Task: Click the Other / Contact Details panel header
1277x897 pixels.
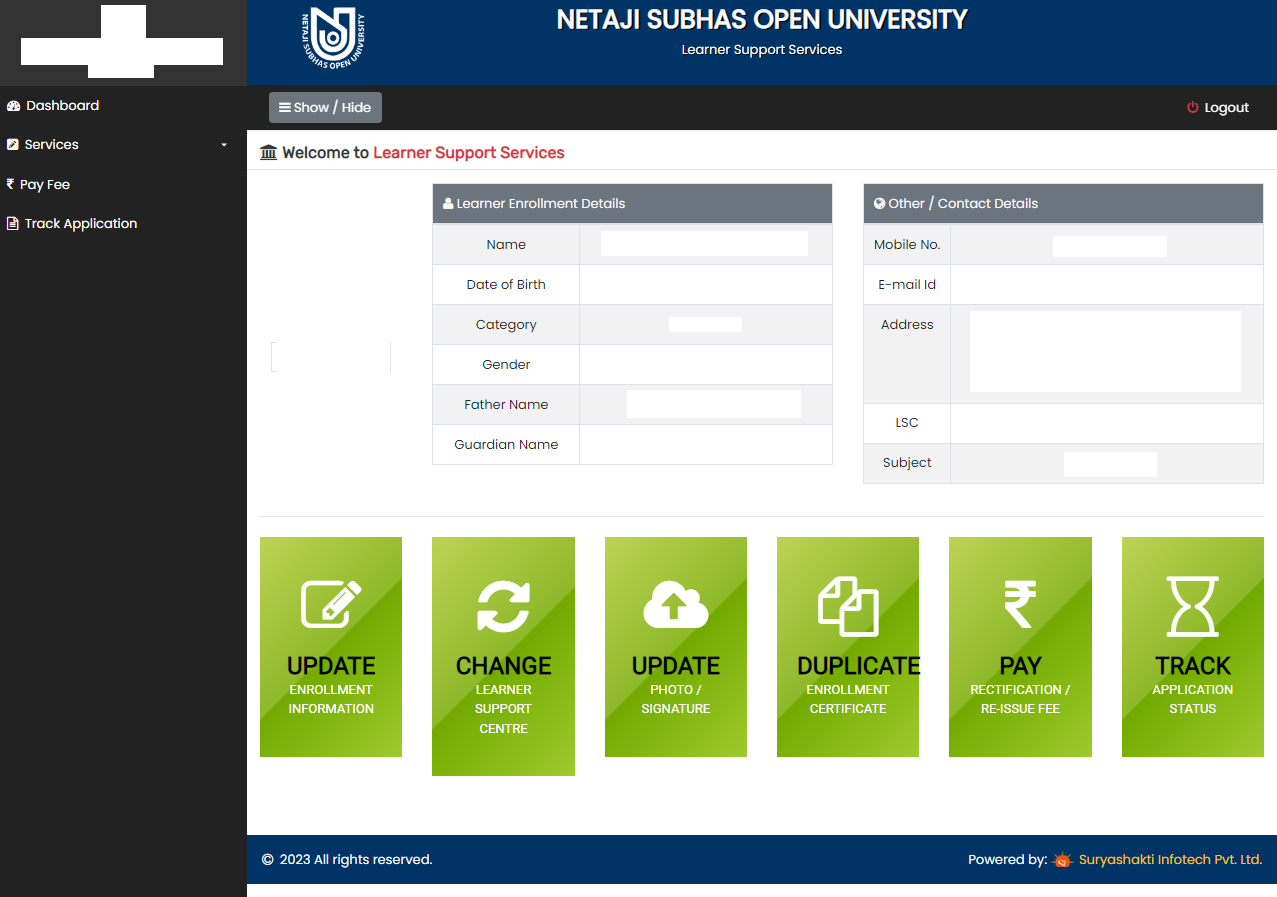Action: coord(1063,204)
